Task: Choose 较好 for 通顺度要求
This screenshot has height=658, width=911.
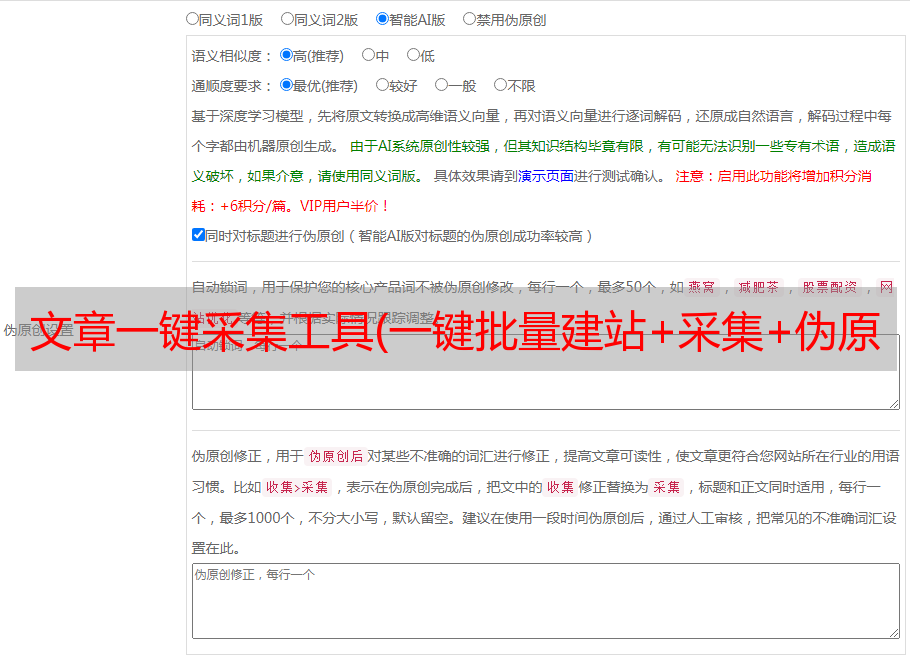Action: (382, 85)
